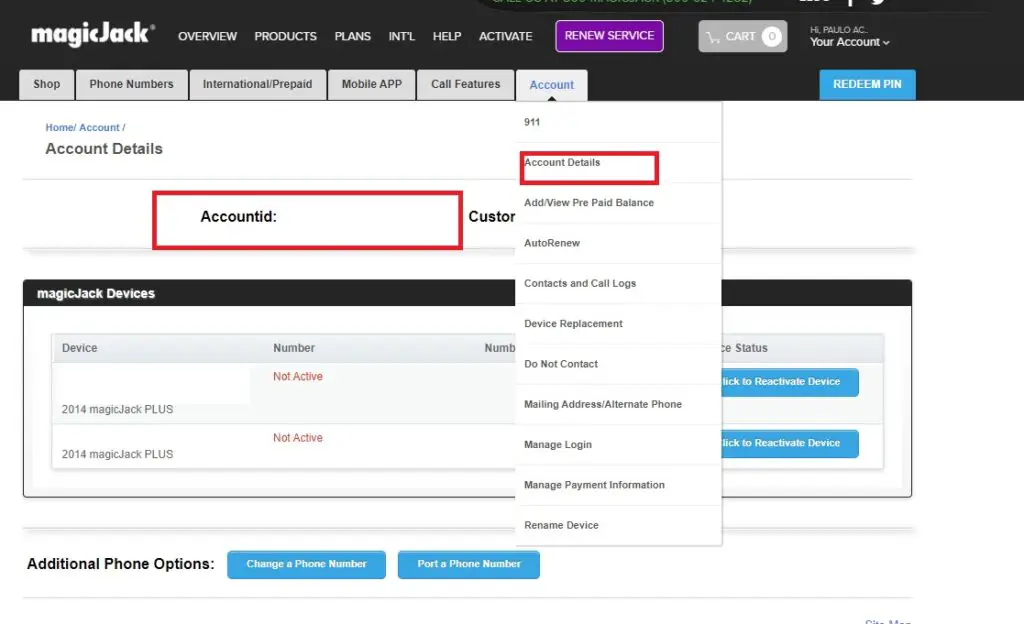Viewport: 1024px width, 624px height.
Task: Click the Renew Service button
Action: (x=609, y=36)
